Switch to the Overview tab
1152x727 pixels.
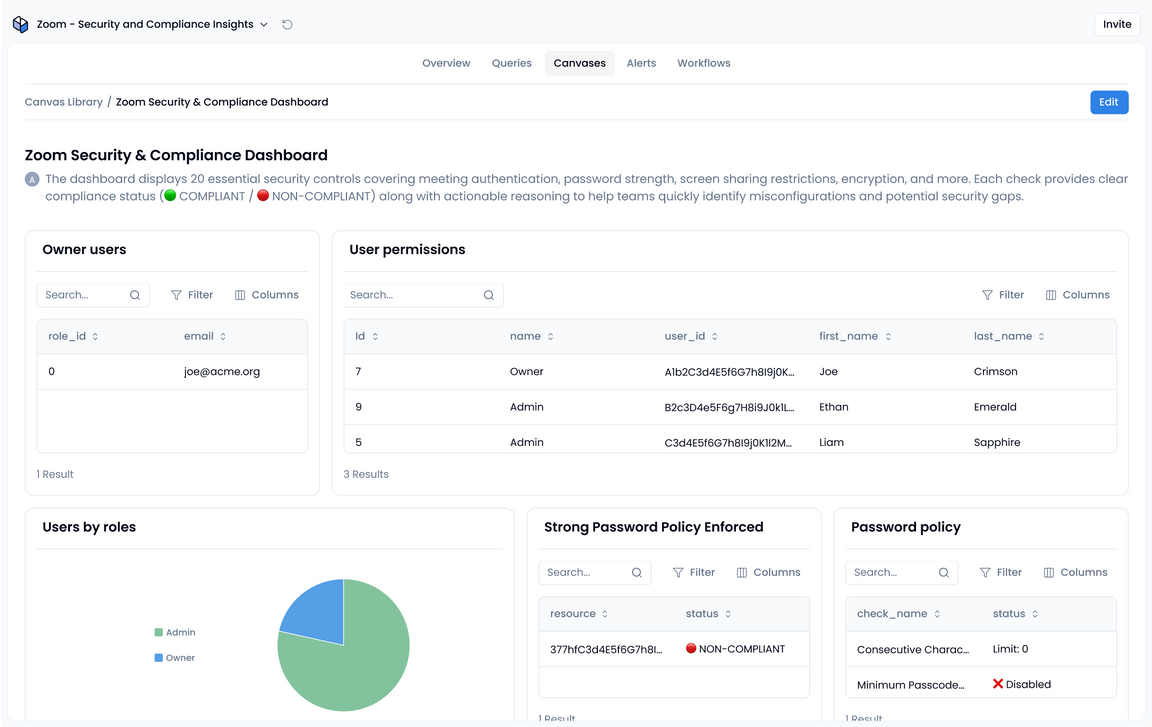pos(446,63)
